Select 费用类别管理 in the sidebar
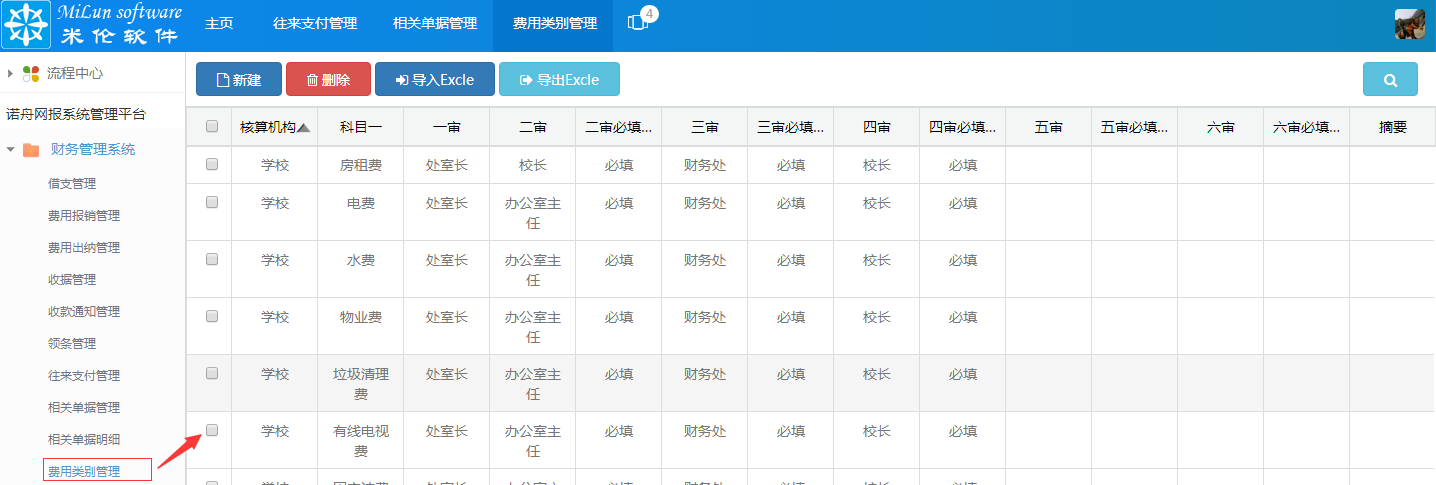This screenshot has width=1436, height=485. pos(84,471)
